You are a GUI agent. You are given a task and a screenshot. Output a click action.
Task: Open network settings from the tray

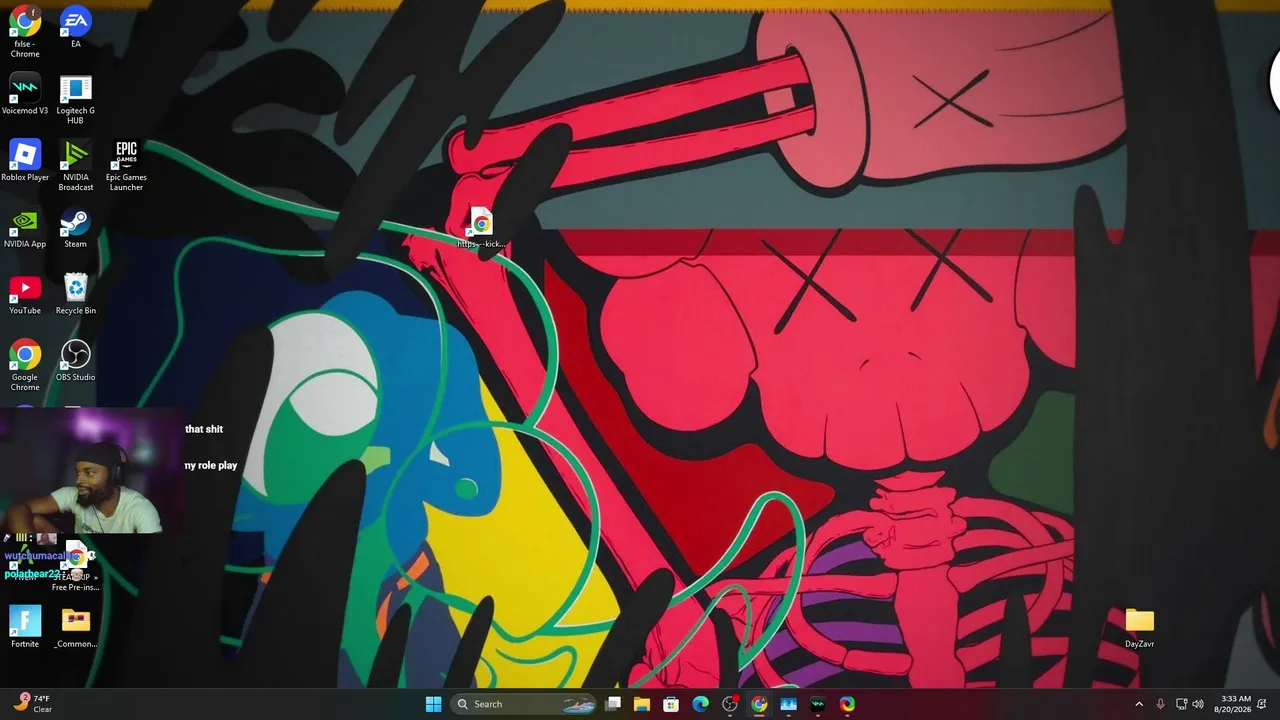(x=1181, y=704)
